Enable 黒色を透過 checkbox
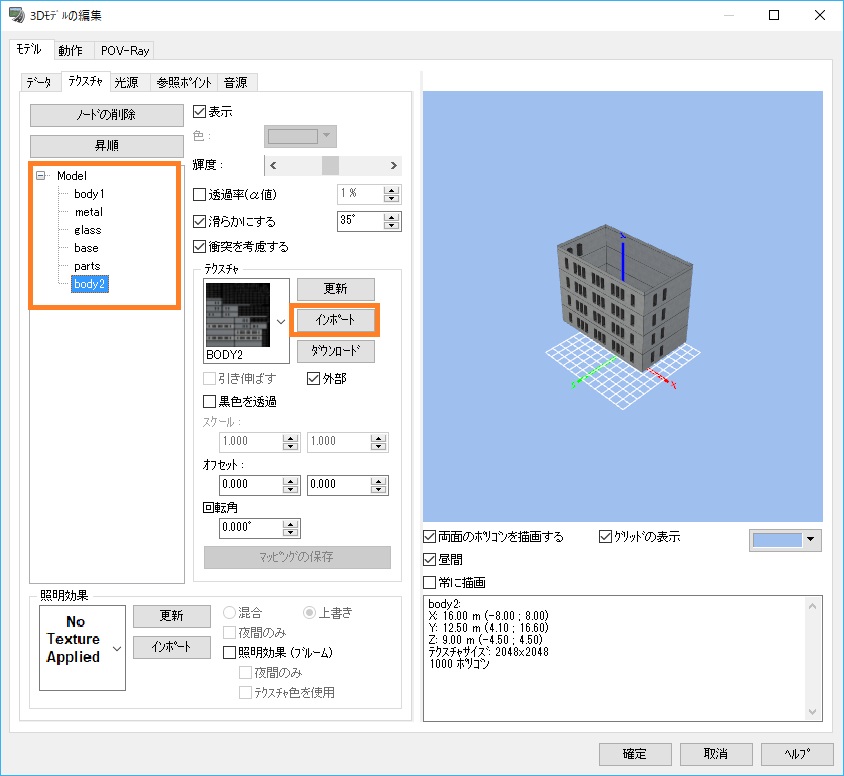 pos(209,401)
